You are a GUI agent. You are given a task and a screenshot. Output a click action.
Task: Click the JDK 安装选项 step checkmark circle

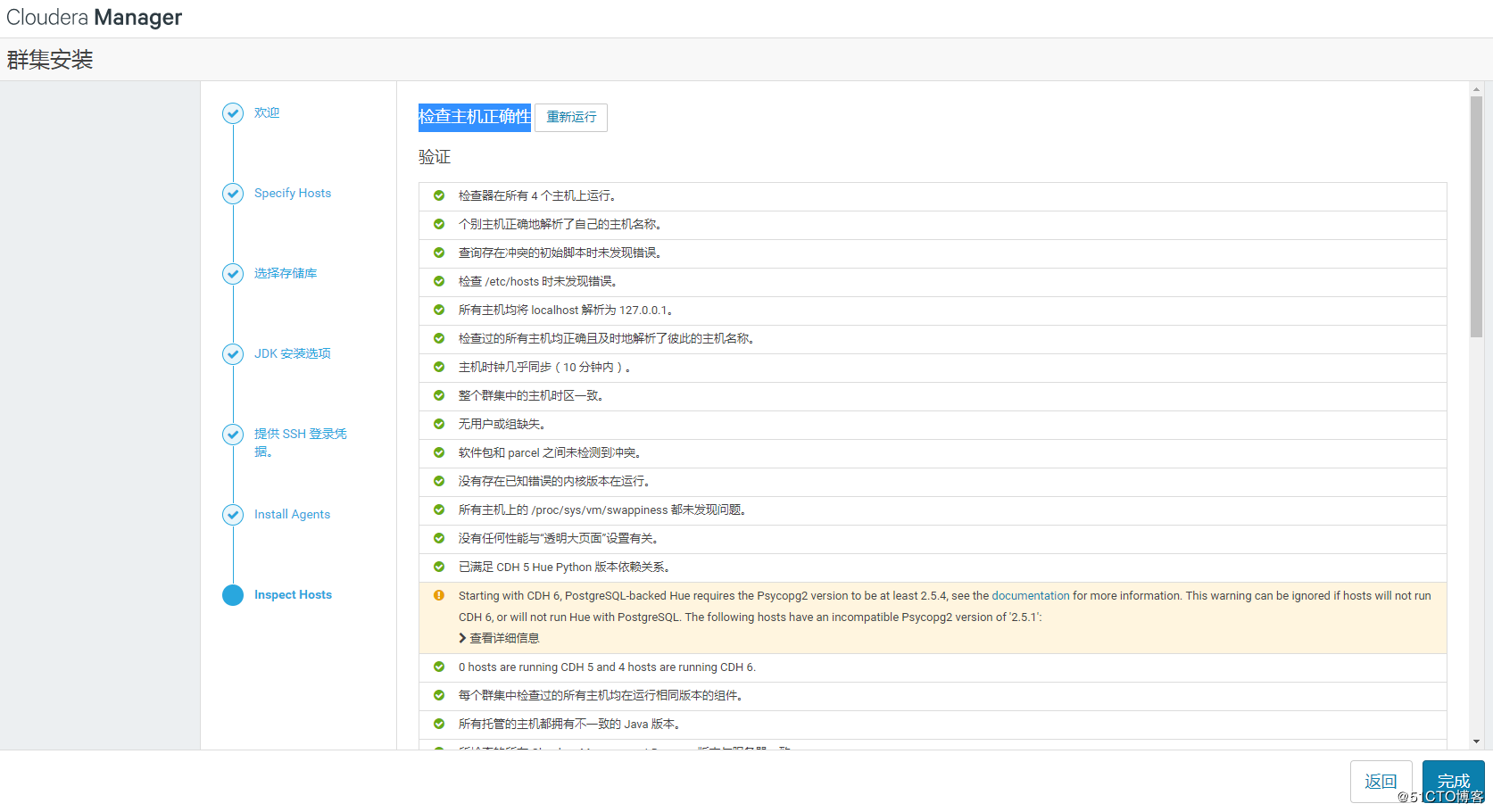(233, 354)
